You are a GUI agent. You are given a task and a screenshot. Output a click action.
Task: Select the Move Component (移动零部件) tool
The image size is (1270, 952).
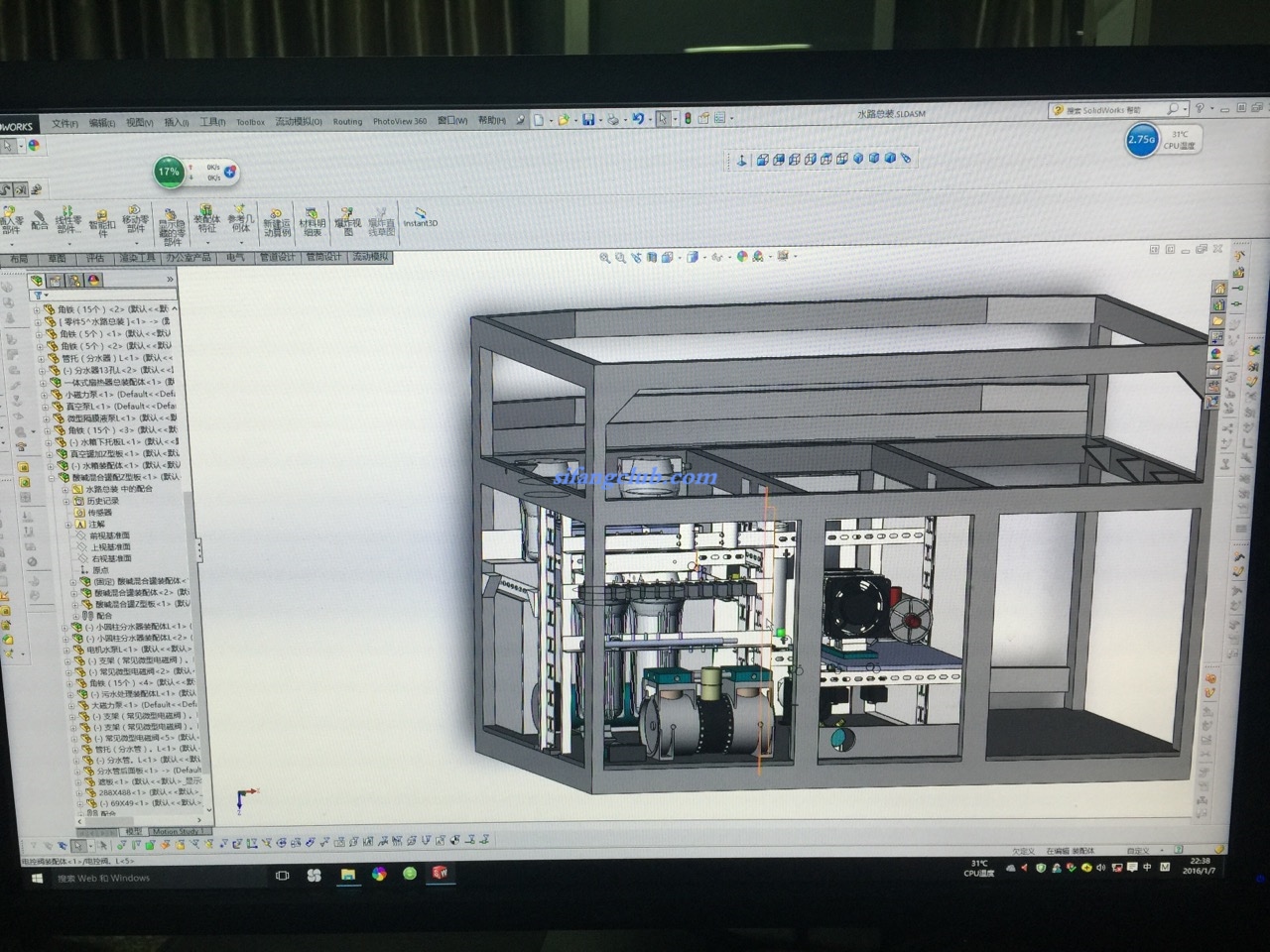pos(135,221)
